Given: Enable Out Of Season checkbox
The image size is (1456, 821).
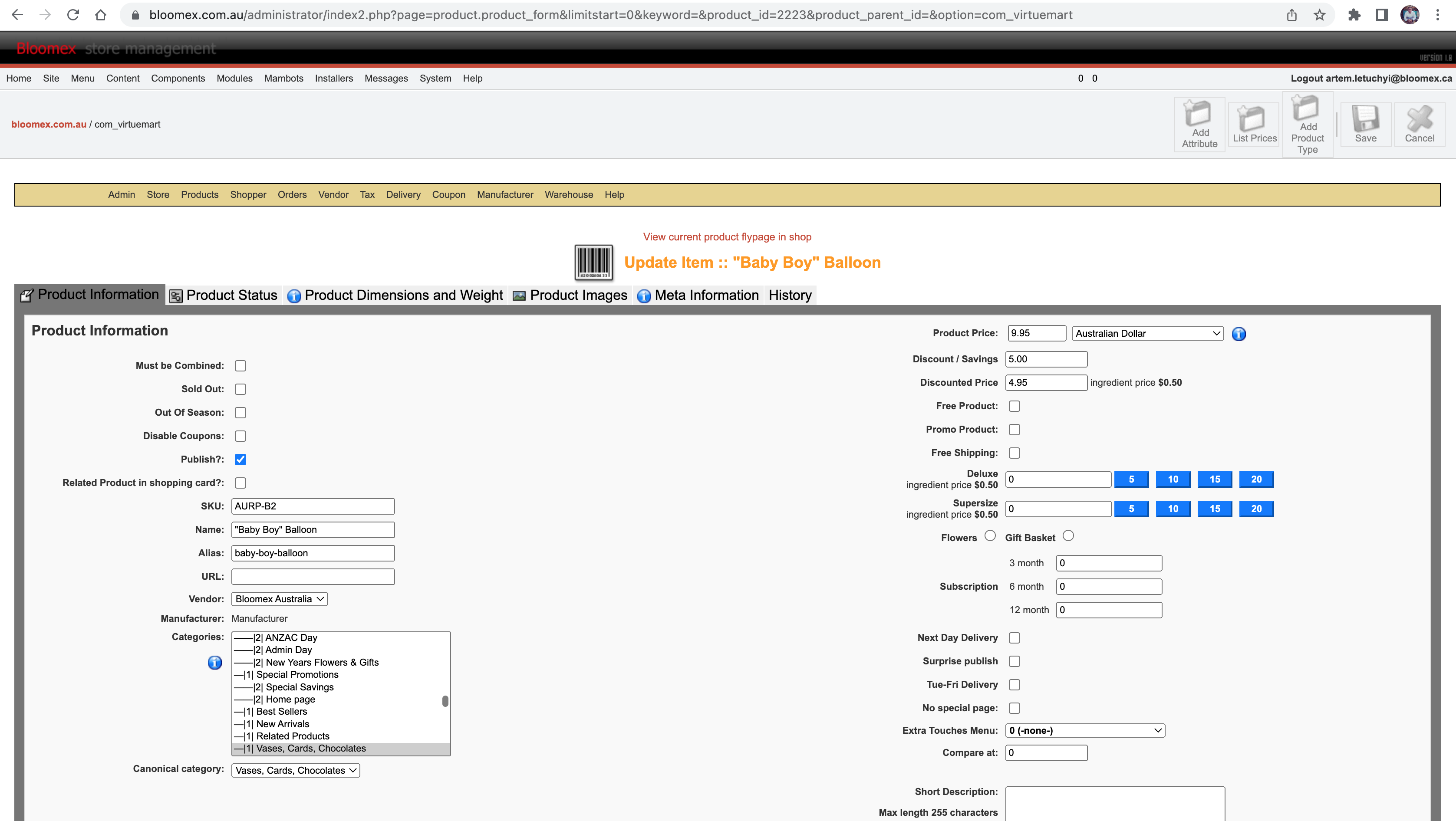Looking at the screenshot, I should click(x=240, y=413).
